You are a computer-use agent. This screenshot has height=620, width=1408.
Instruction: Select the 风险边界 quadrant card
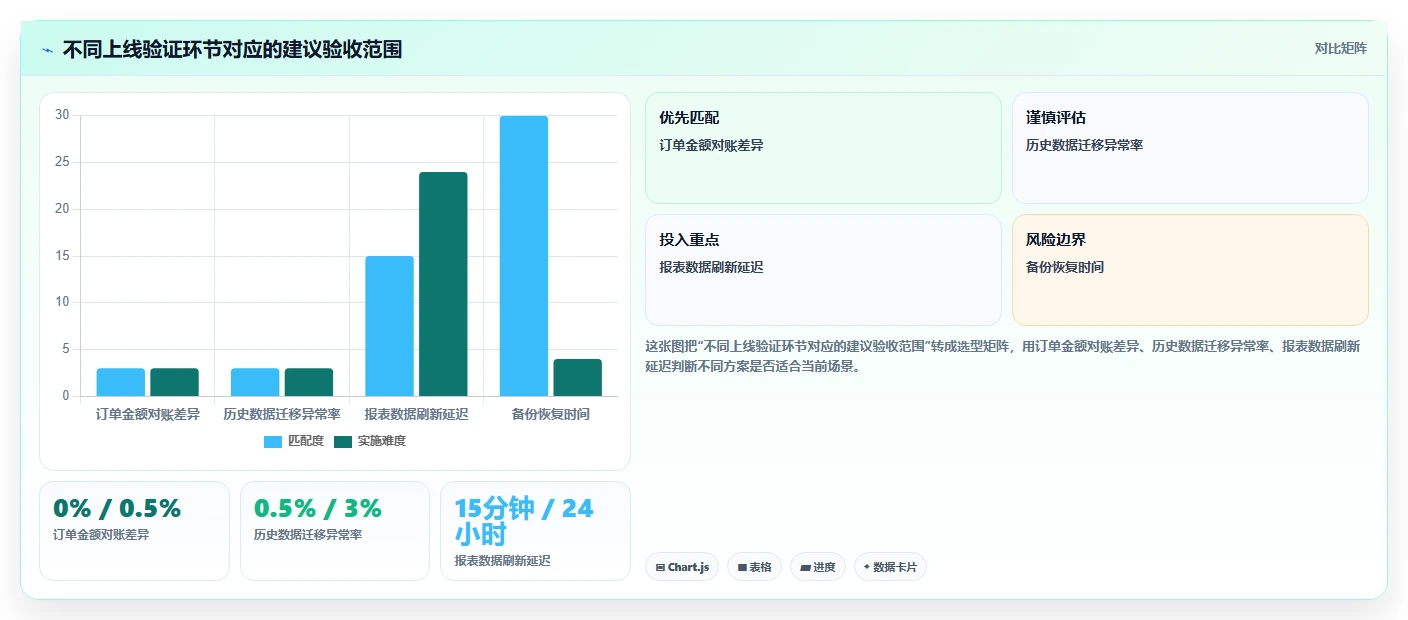pyautogui.click(x=1190, y=270)
